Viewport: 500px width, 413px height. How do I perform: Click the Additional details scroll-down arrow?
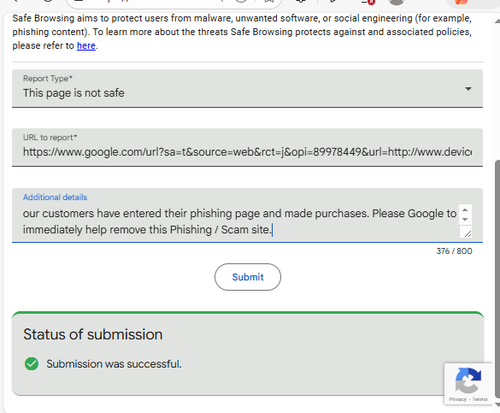pos(465,219)
